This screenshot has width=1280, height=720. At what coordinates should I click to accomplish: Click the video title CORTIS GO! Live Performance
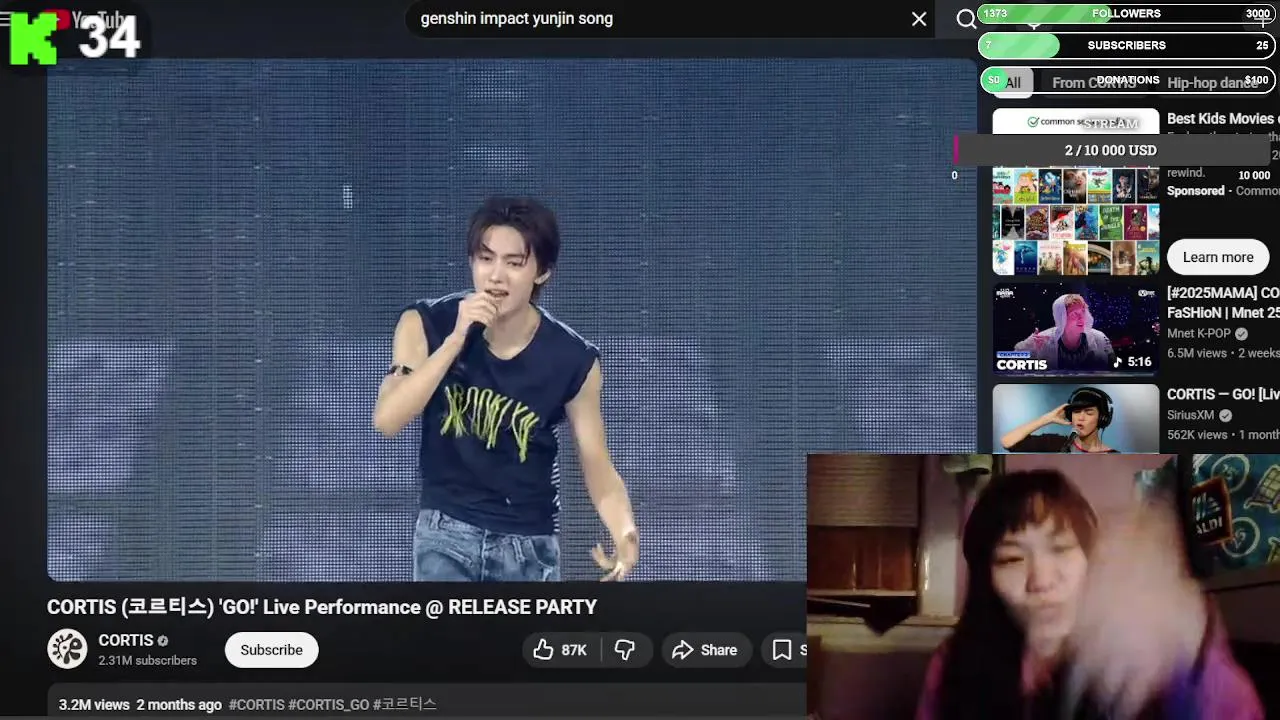pos(322,607)
